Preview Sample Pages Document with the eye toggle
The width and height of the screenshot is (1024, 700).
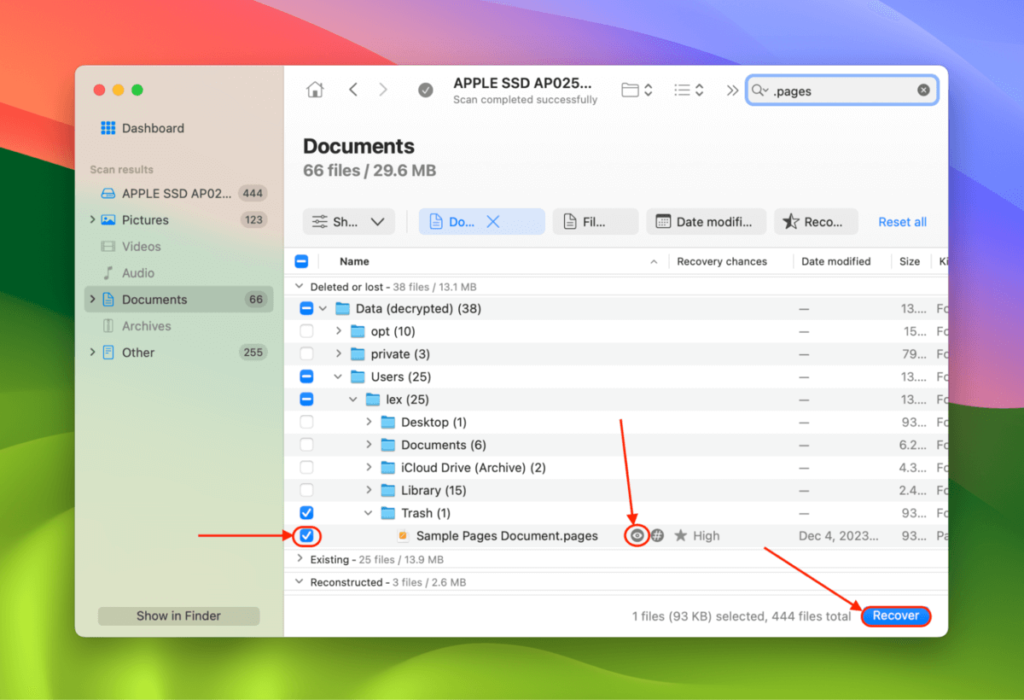637,535
